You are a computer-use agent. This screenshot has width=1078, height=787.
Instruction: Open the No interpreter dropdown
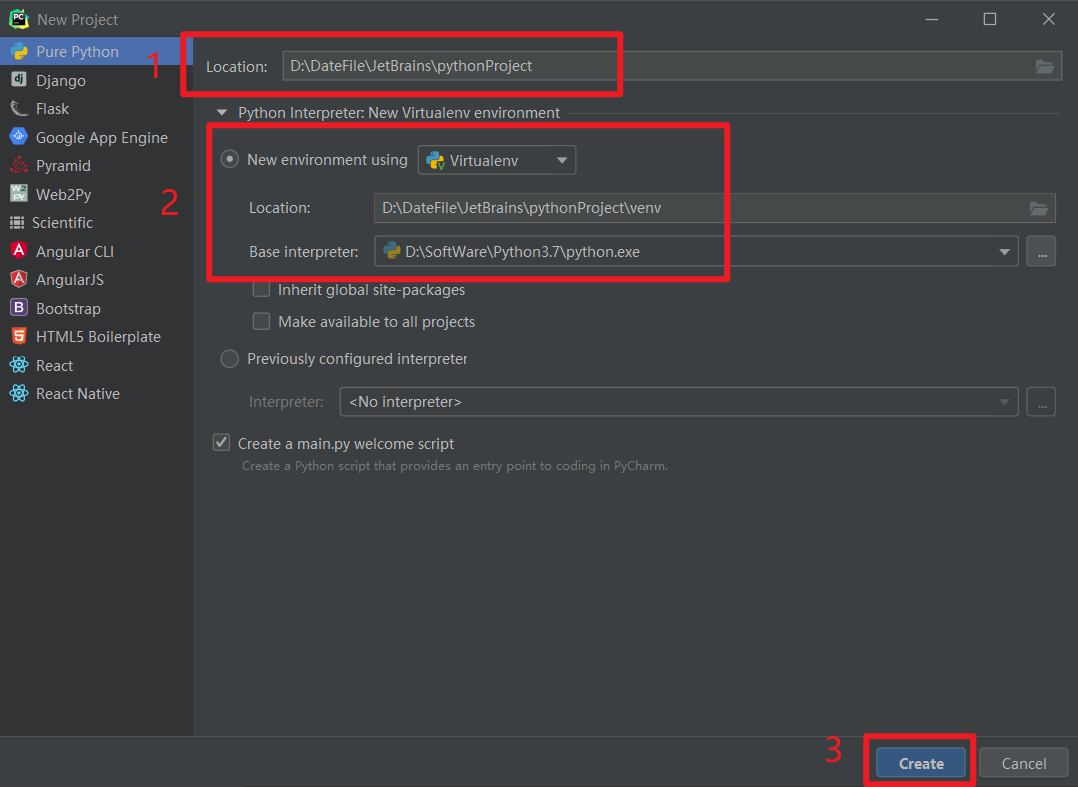coord(679,401)
